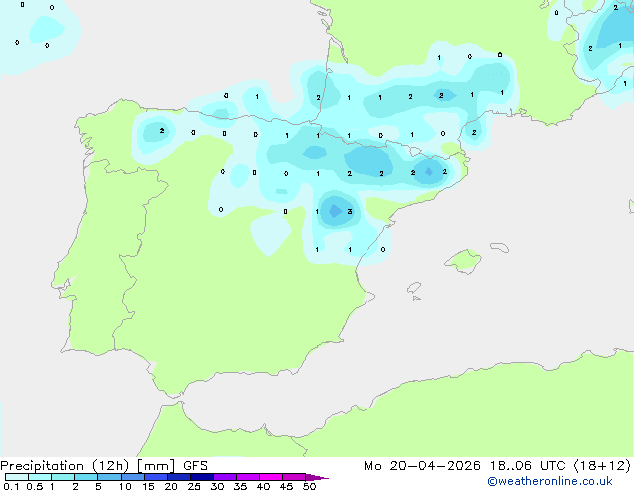The image size is (634, 490).
Task: Click the "0.1" legend label
Action: (11, 486)
